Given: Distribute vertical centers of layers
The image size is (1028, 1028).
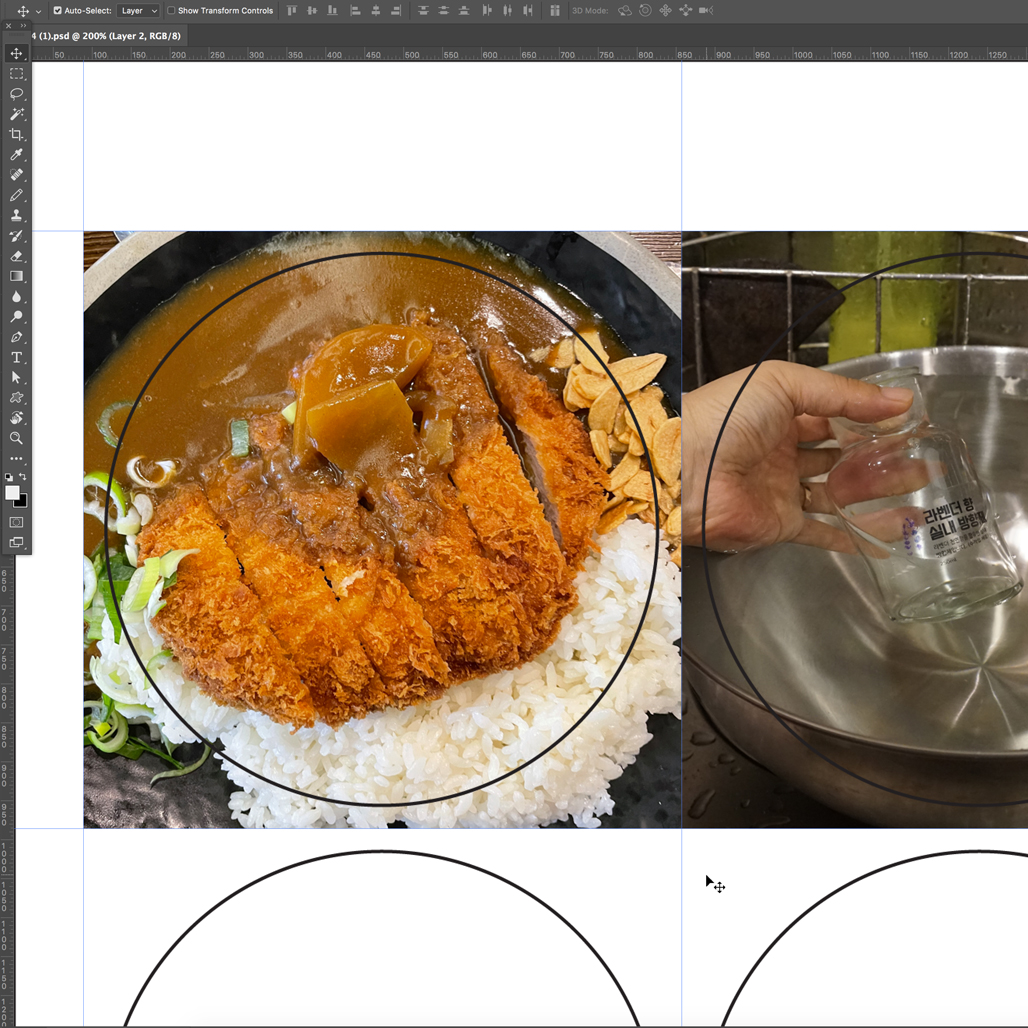Looking at the screenshot, I should (444, 10).
